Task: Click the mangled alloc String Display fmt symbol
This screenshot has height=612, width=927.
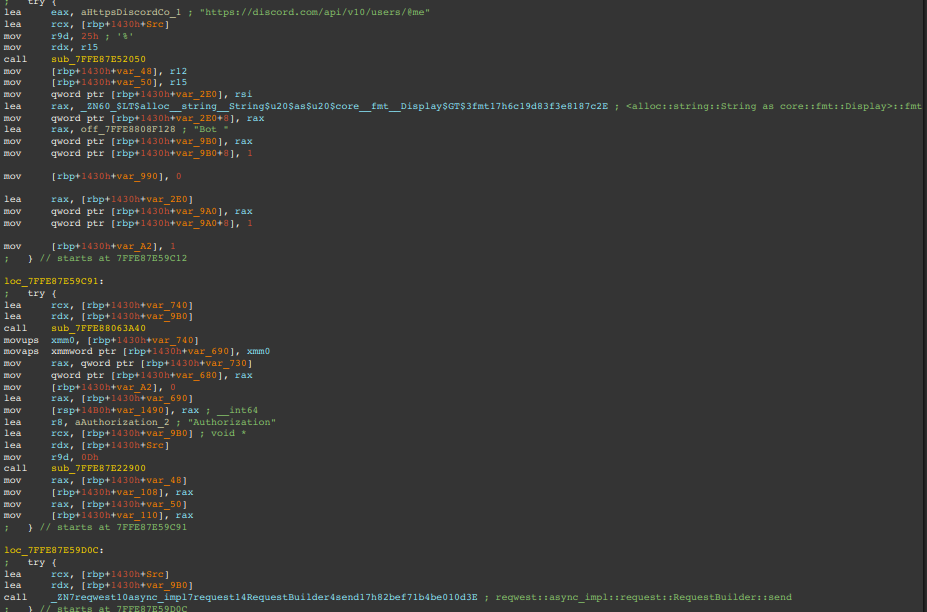Action: pos(345,106)
